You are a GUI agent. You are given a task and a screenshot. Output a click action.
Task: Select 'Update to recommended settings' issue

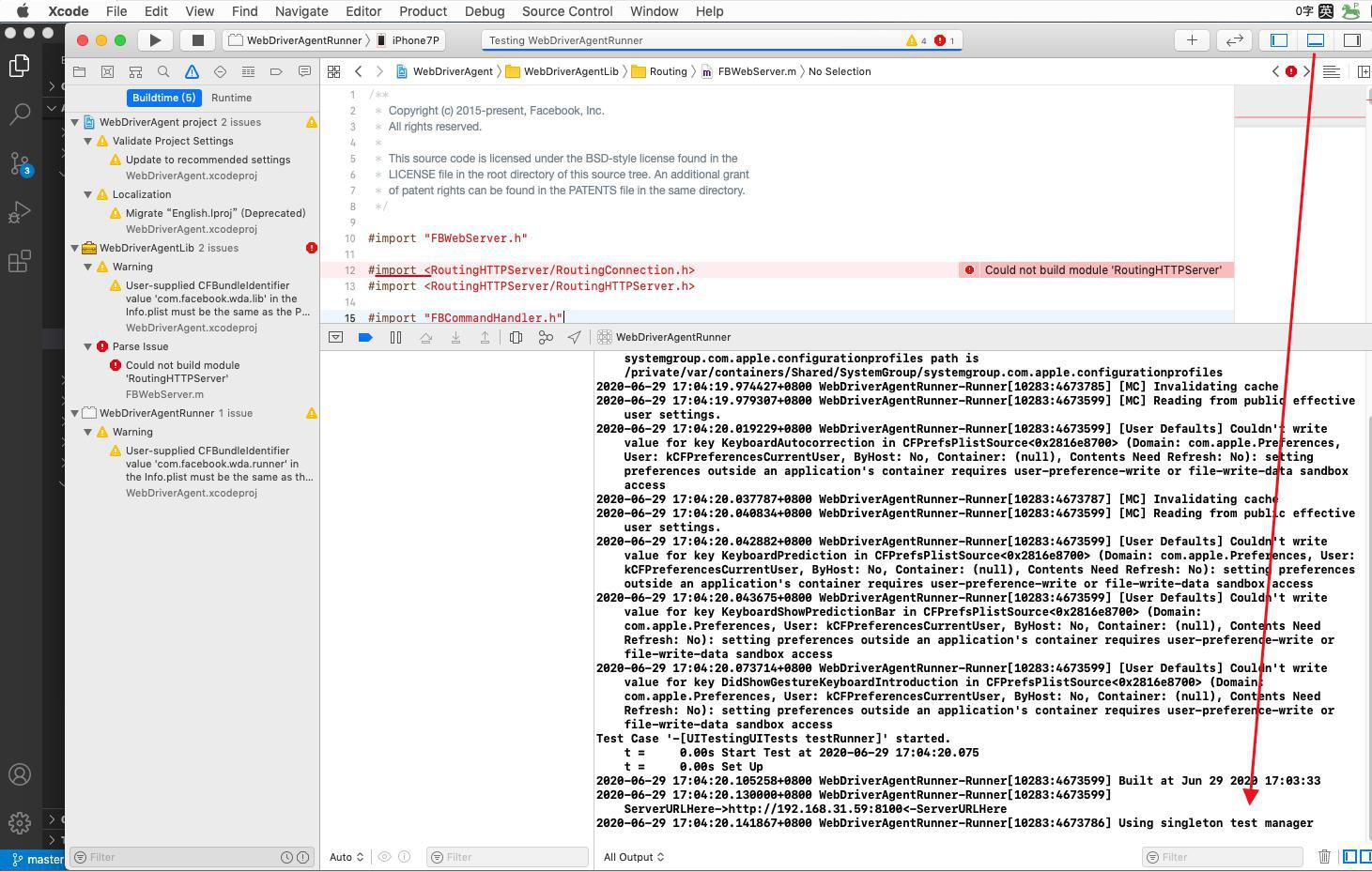[x=208, y=160]
